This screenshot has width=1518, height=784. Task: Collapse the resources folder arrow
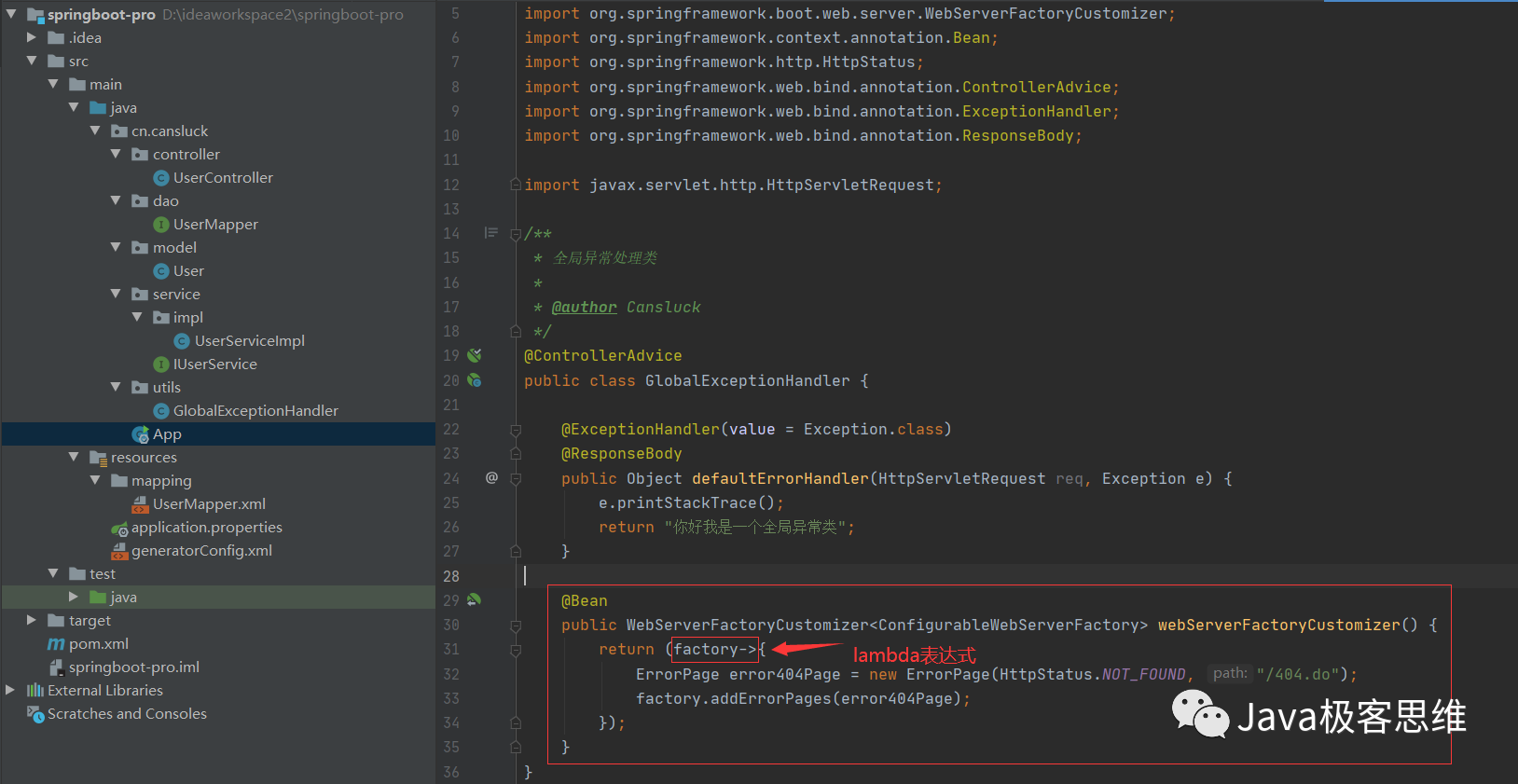point(74,457)
